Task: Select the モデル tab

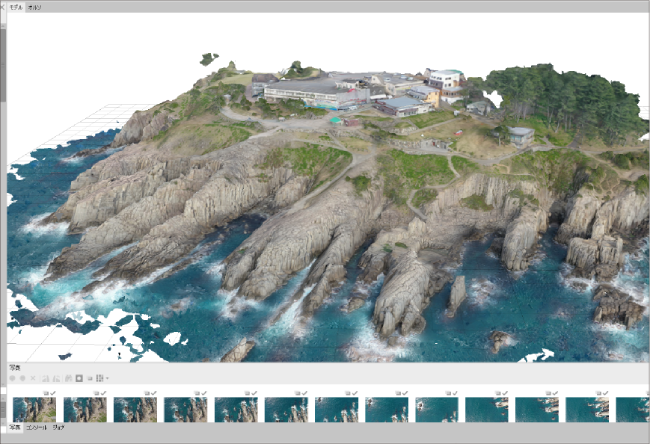Action: (x=14, y=6)
